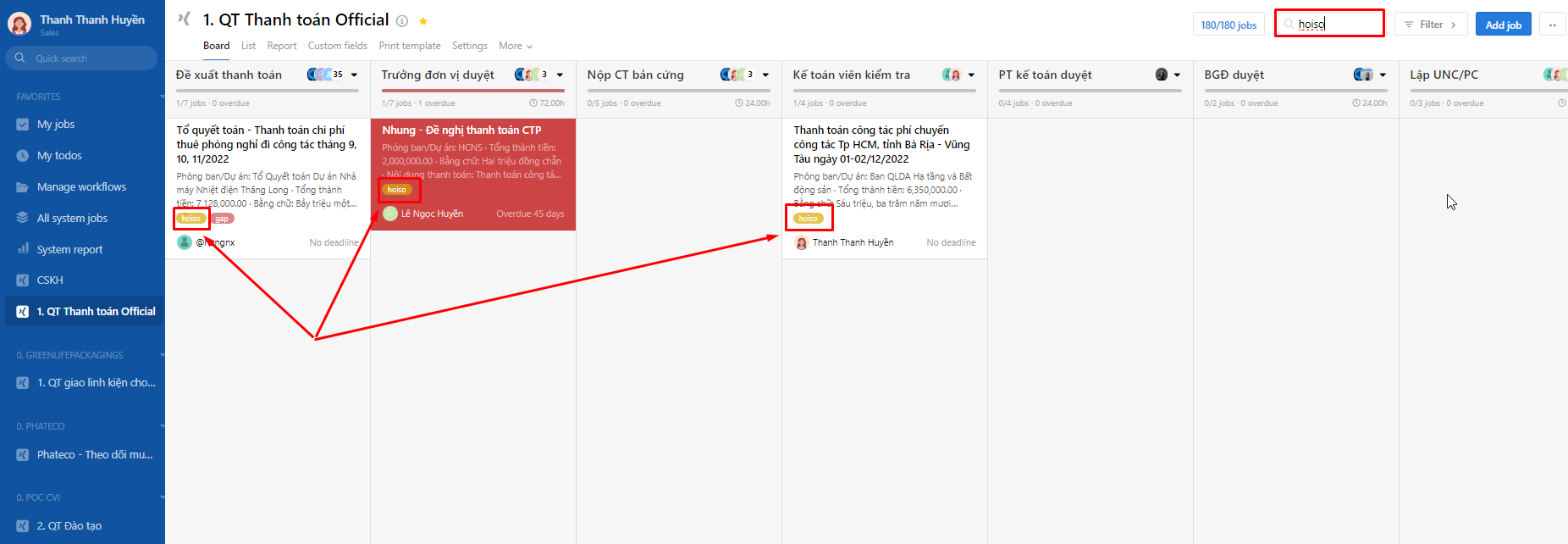This screenshot has width=1568, height=544.
Task: Open the Settings tab
Action: click(469, 46)
